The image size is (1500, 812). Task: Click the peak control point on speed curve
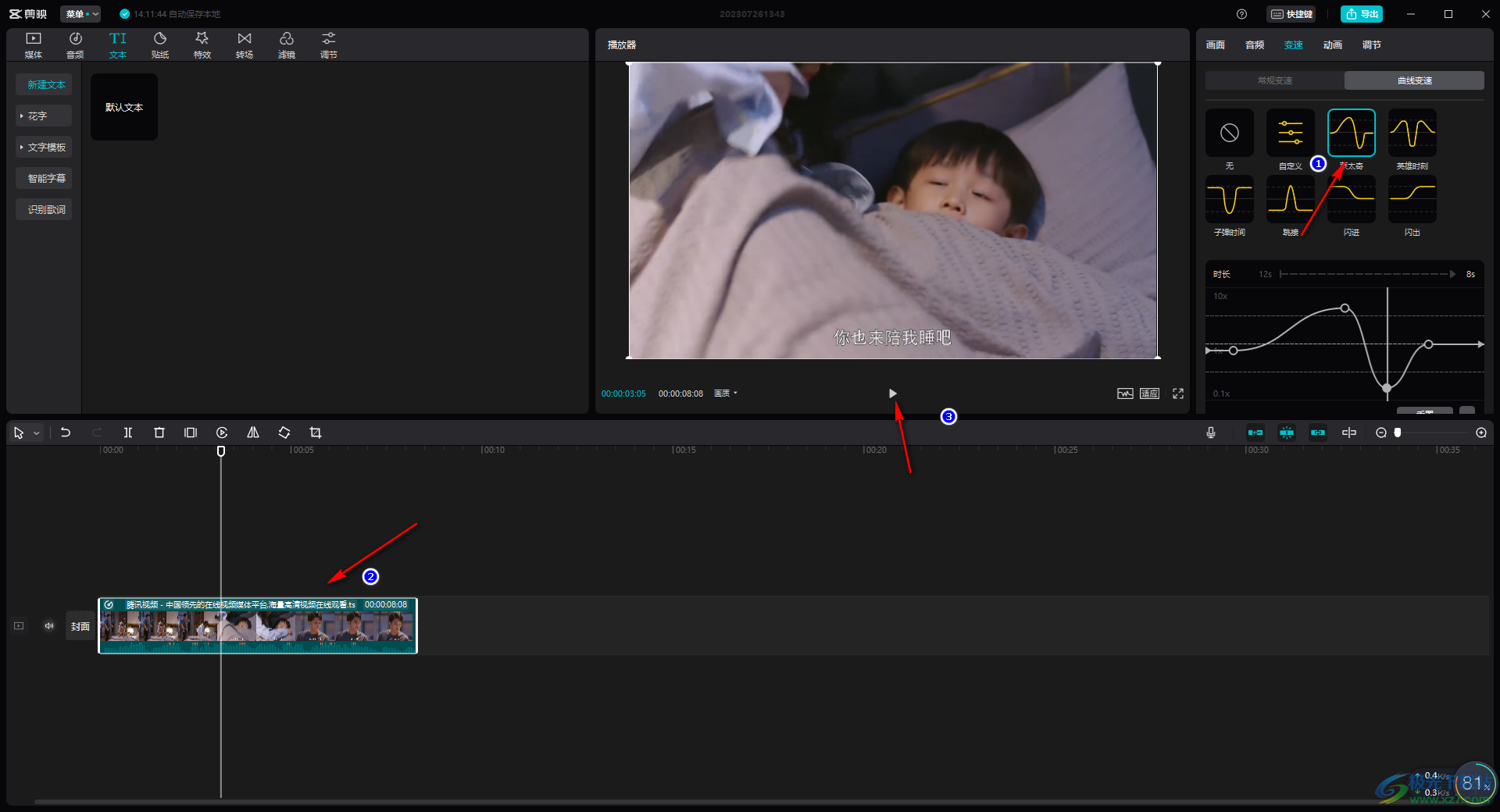point(1345,308)
